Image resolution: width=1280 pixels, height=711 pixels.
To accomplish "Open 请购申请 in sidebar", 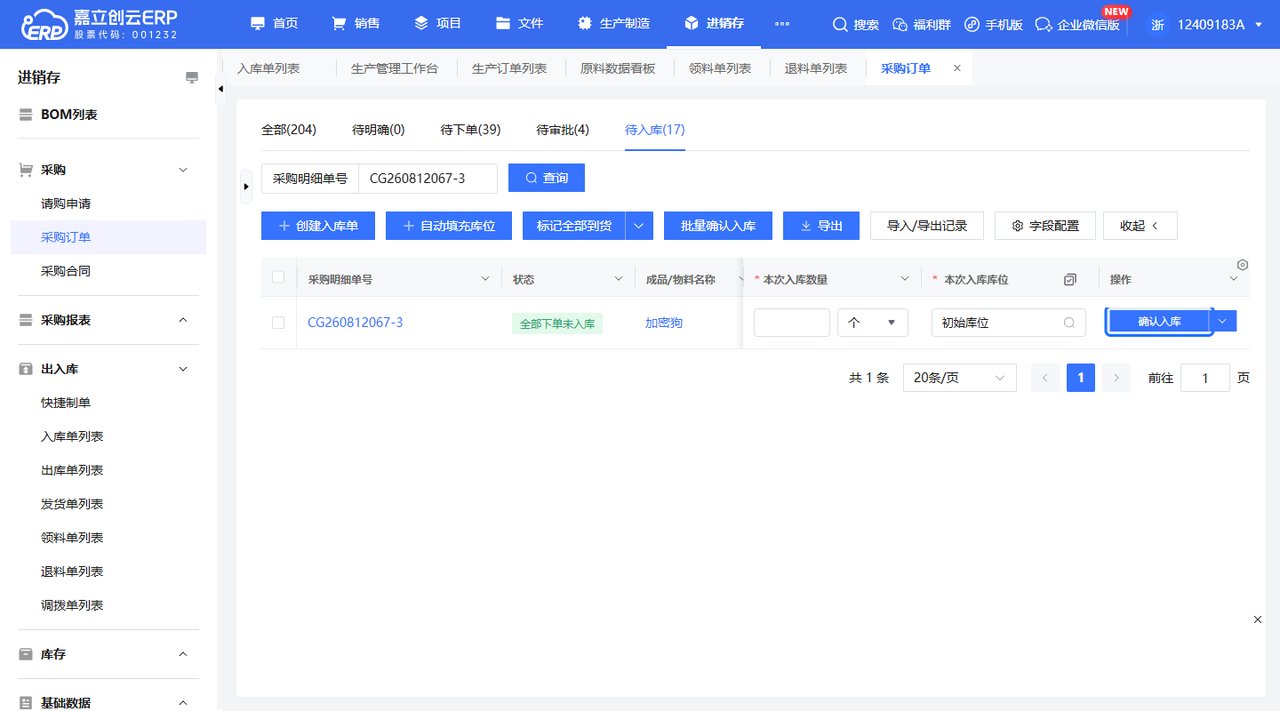I will 66,204.
